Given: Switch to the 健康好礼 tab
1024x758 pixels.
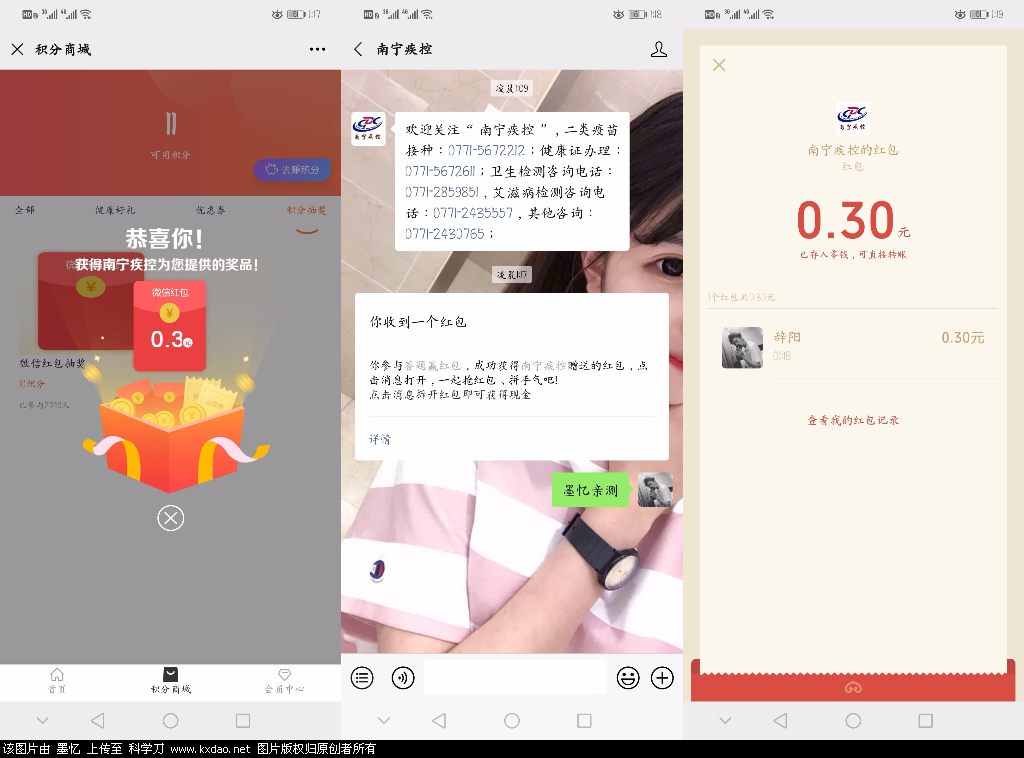Looking at the screenshot, I should tap(115, 210).
